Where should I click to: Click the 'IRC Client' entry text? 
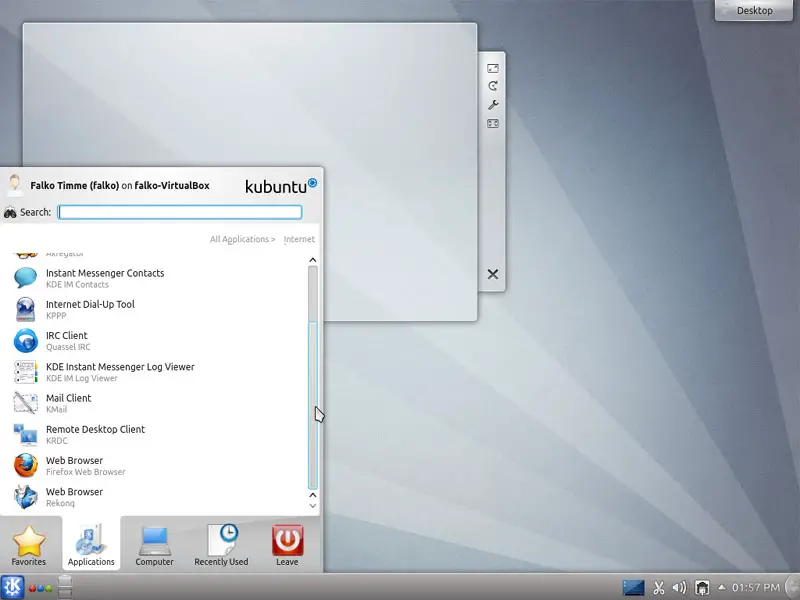point(67,335)
